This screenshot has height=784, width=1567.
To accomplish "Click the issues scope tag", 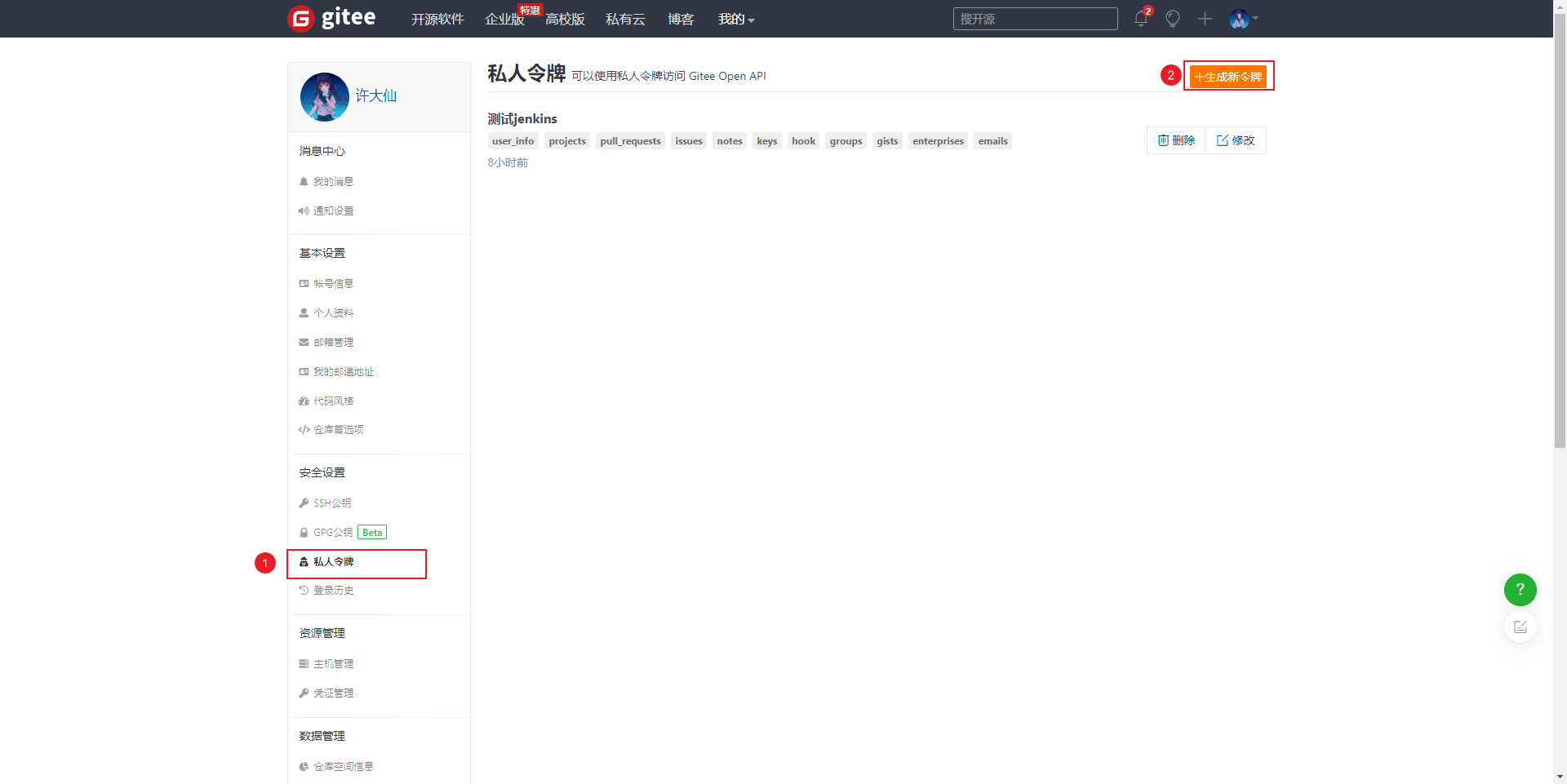I will pyautogui.click(x=689, y=141).
